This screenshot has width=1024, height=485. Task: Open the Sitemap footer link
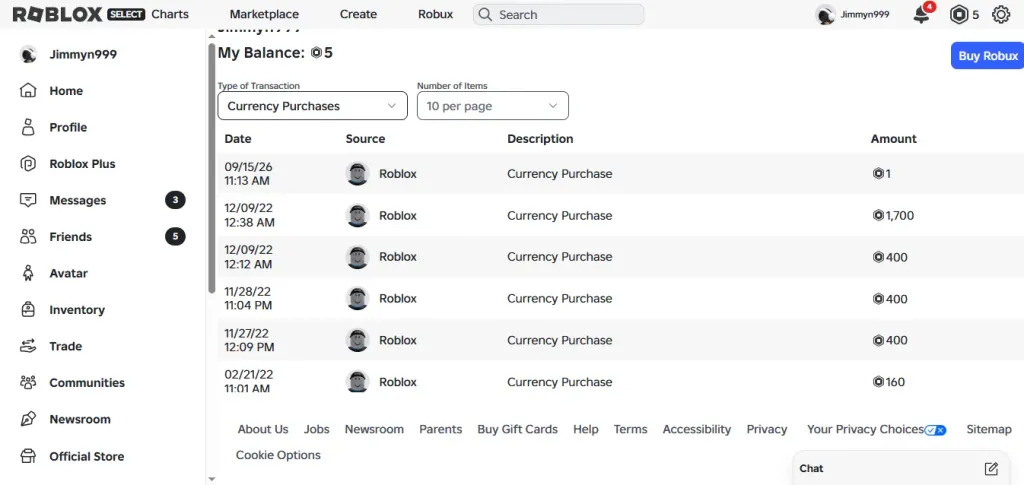coord(989,430)
